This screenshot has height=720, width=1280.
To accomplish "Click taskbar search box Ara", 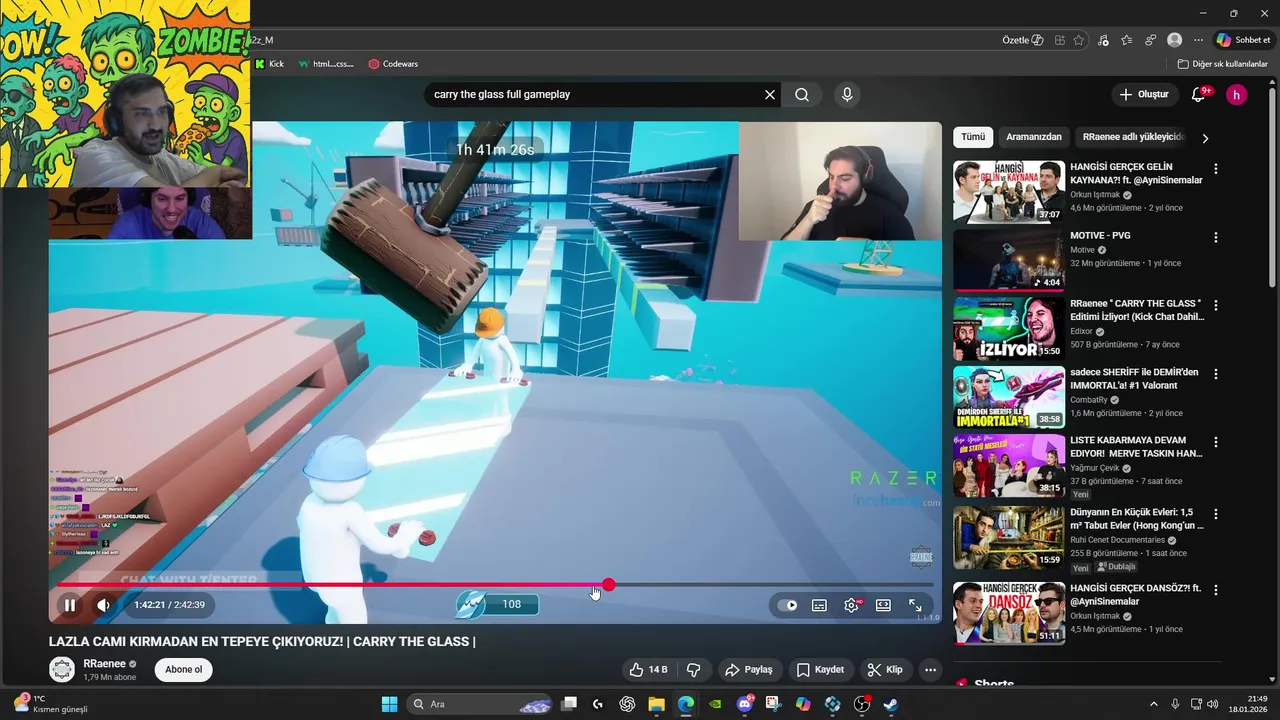I will click(x=480, y=704).
